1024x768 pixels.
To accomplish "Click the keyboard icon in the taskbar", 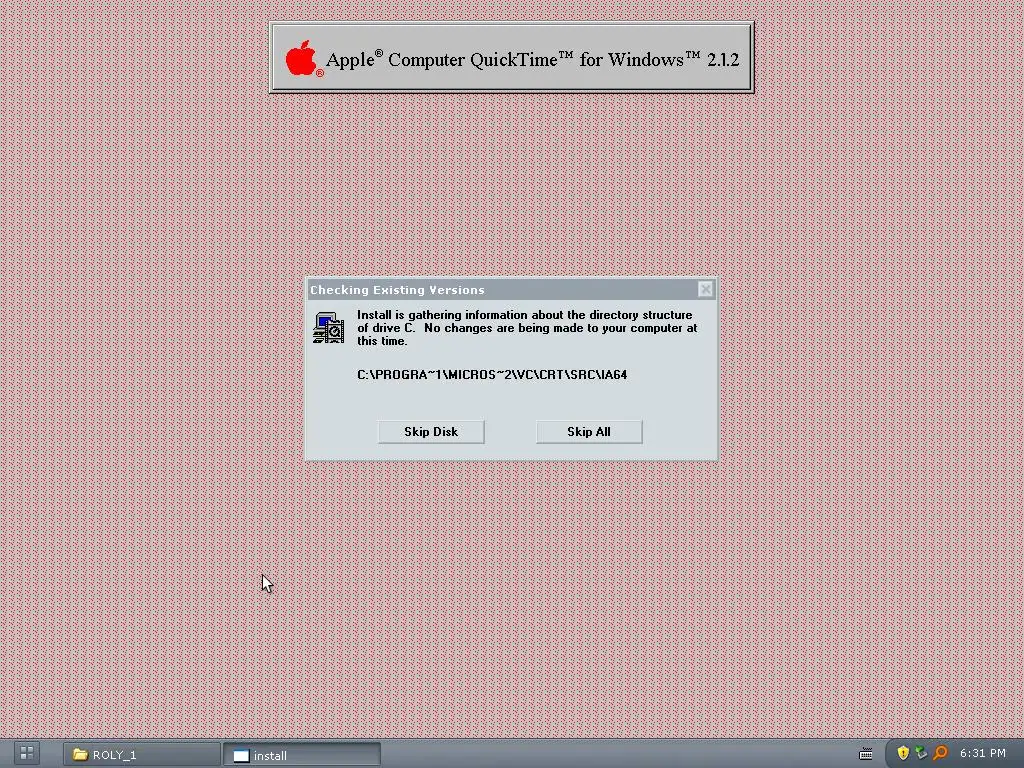I will 866,754.
